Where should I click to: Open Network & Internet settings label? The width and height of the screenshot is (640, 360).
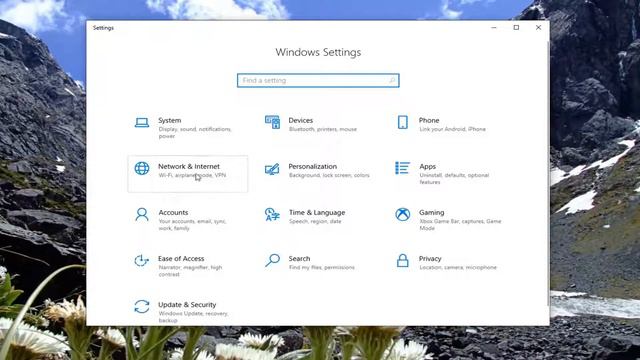tap(189, 167)
